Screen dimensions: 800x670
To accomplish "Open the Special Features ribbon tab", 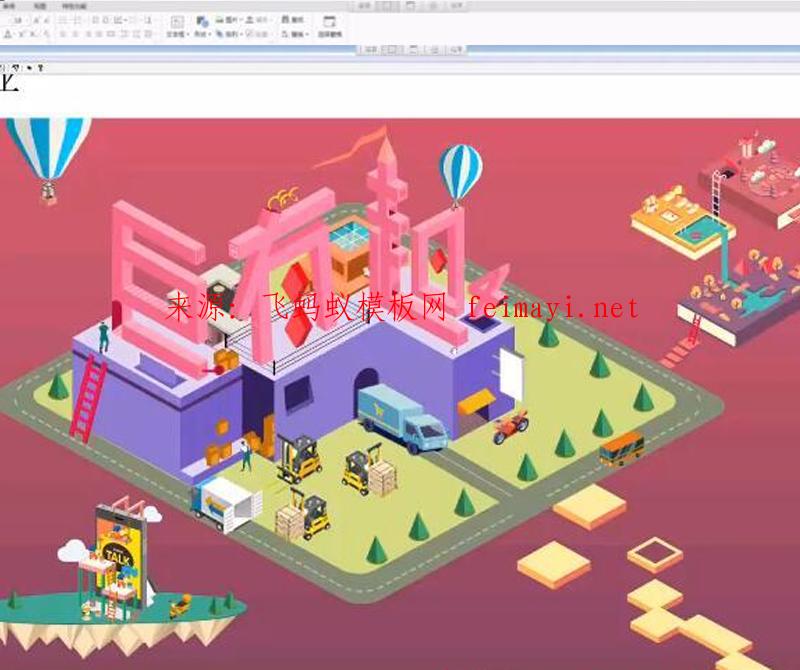I will click(x=74, y=6).
